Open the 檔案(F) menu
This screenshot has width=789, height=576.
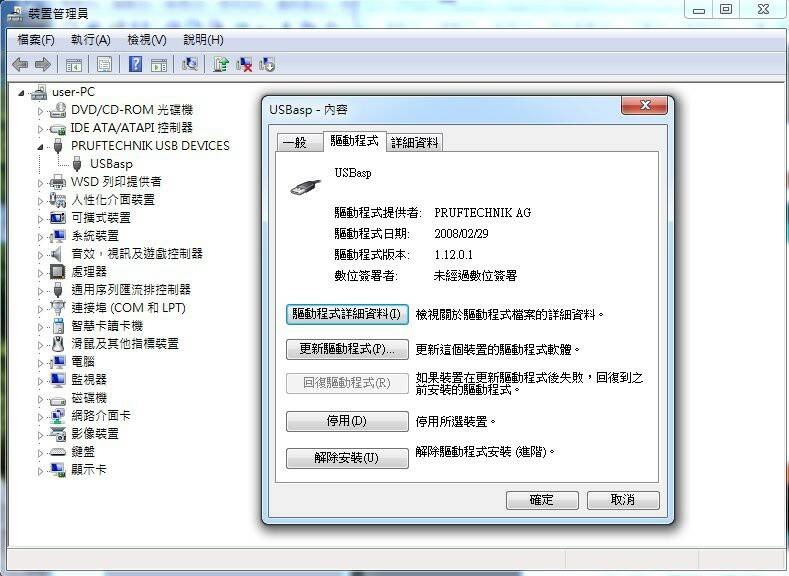click(x=36, y=40)
